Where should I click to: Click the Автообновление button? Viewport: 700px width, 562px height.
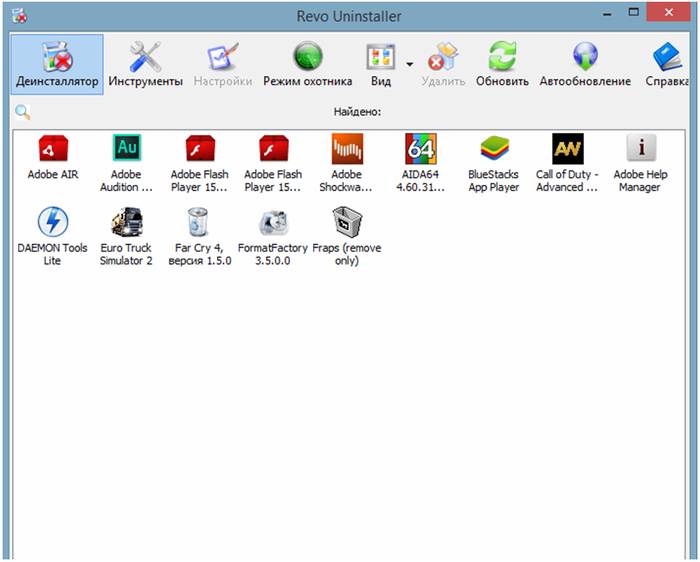coord(585,64)
